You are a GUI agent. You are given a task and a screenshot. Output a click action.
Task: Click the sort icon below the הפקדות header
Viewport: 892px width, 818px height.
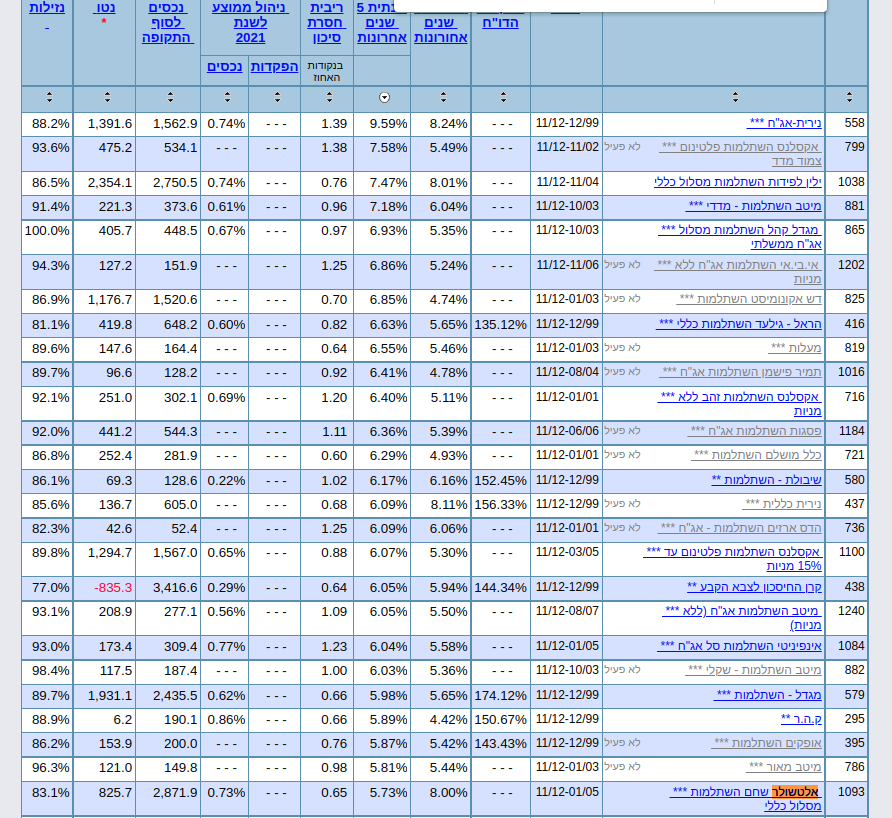[x=277, y=97]
